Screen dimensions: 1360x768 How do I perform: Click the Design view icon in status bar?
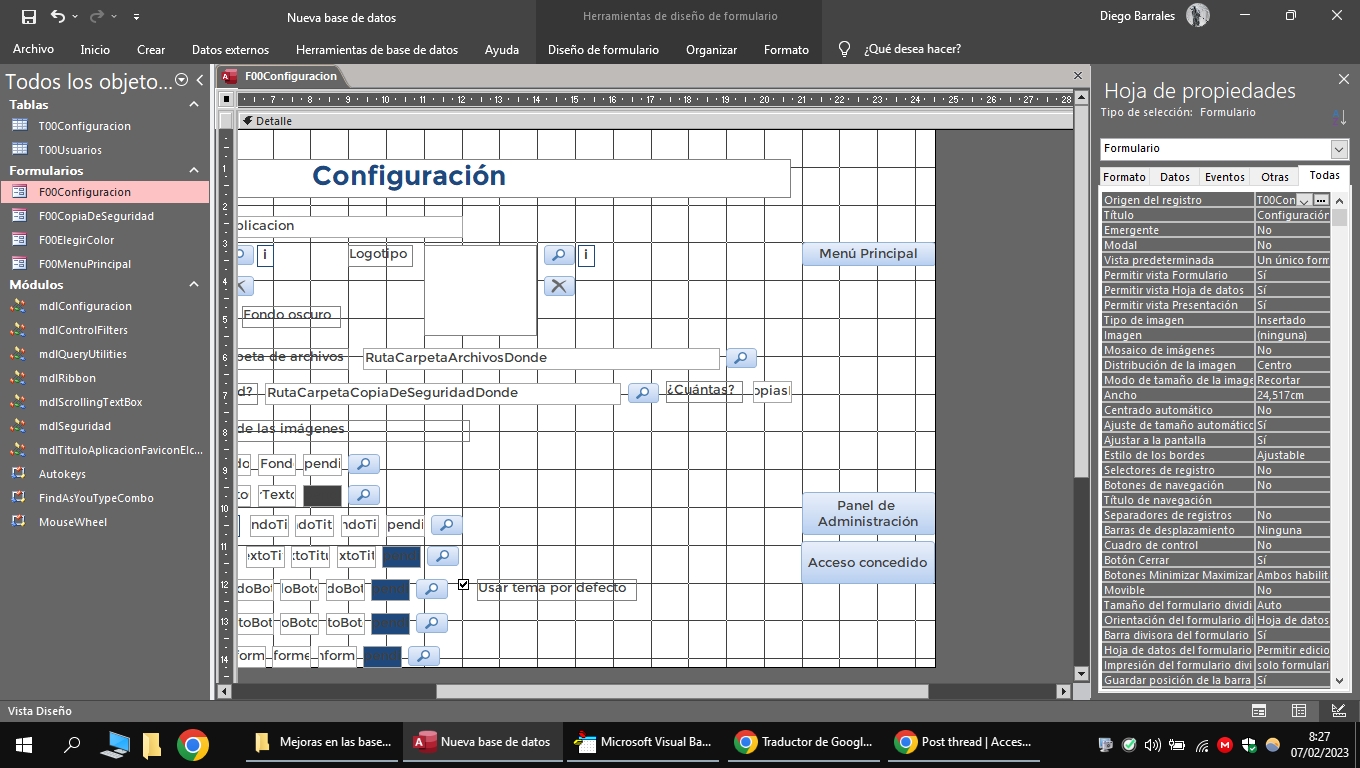coord(1338,711)
